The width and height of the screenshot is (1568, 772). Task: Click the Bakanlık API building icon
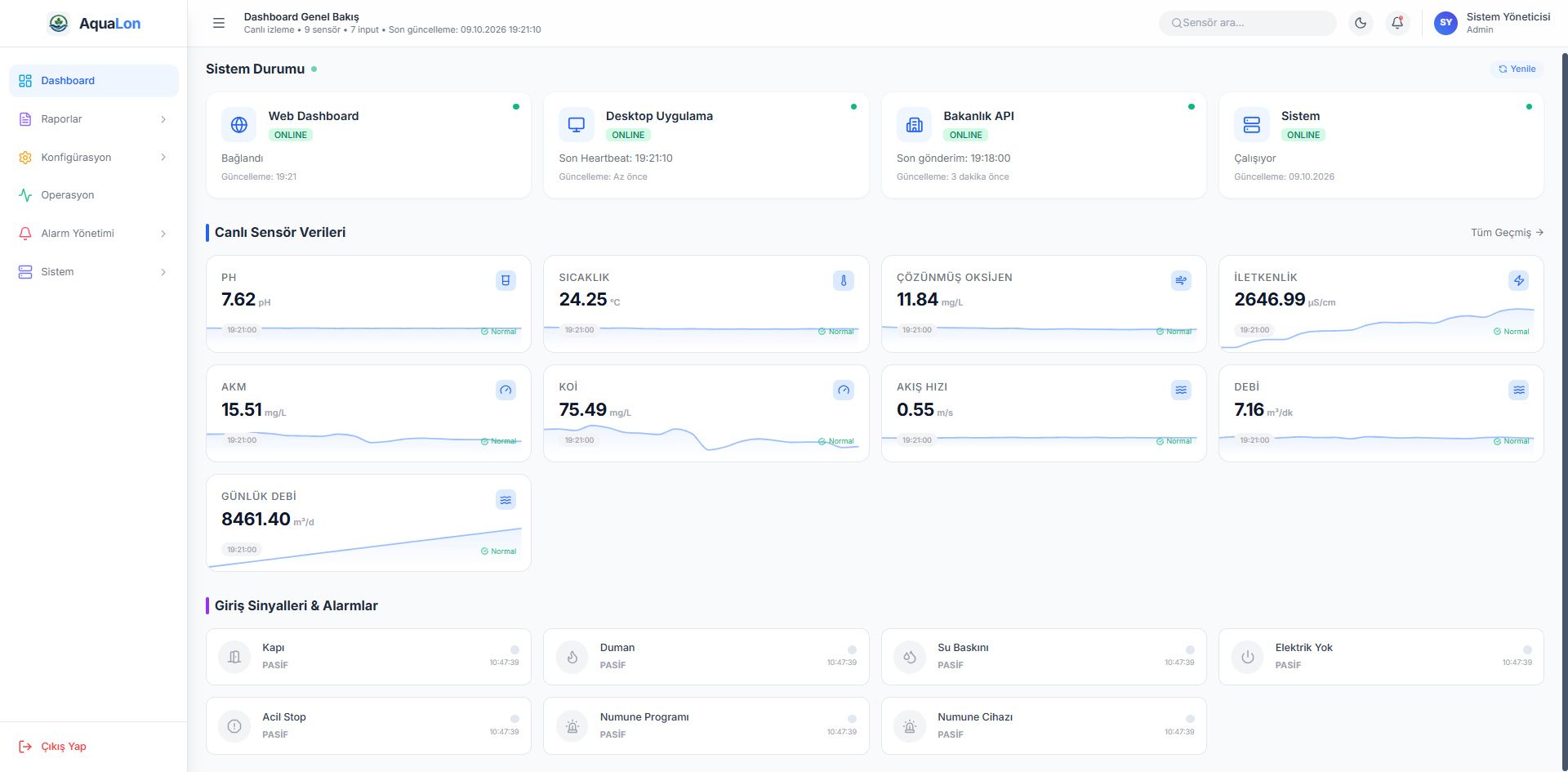915,125
